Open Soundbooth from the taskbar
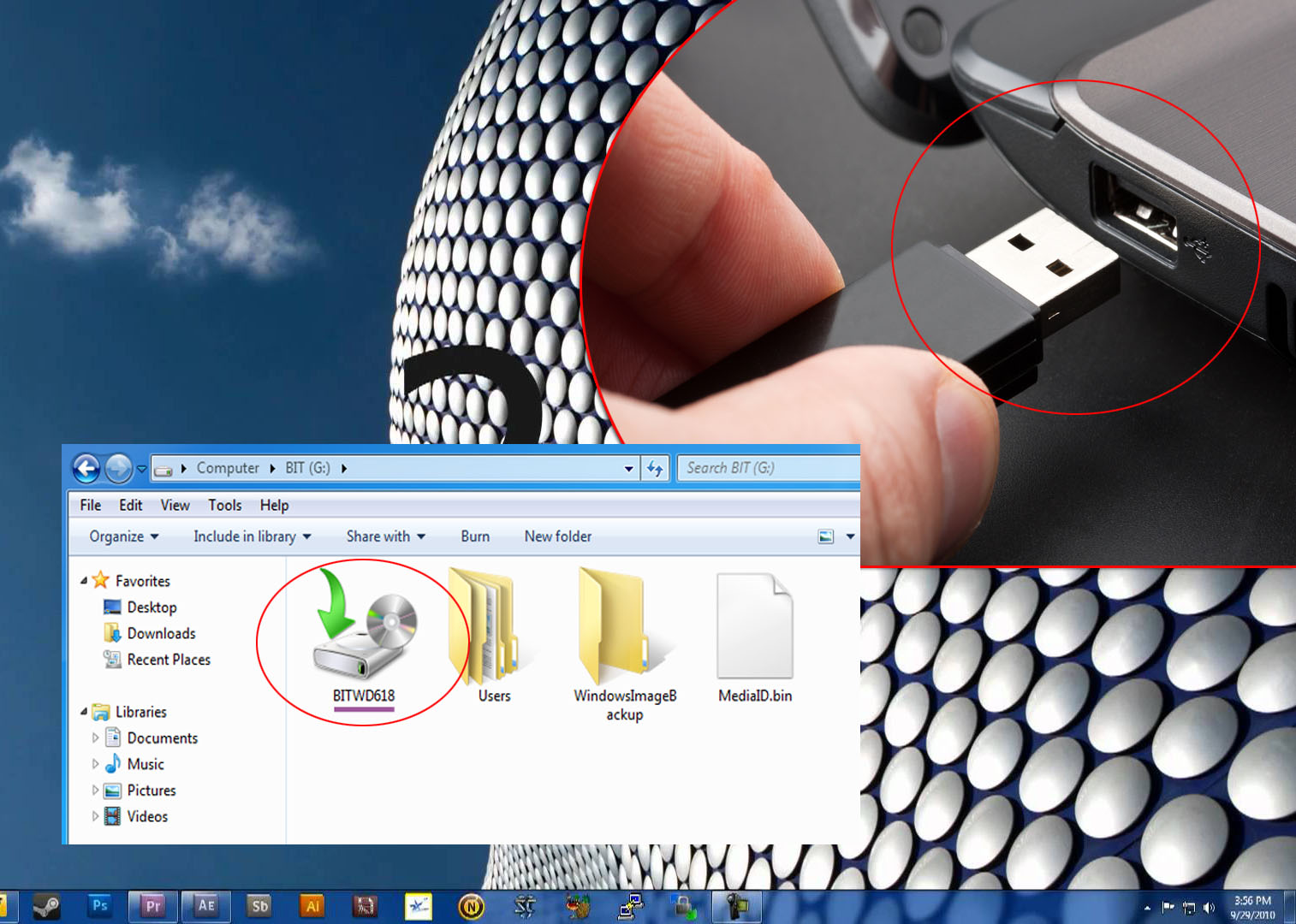This screenshot has height=924, width=1296. pos(259,906)
